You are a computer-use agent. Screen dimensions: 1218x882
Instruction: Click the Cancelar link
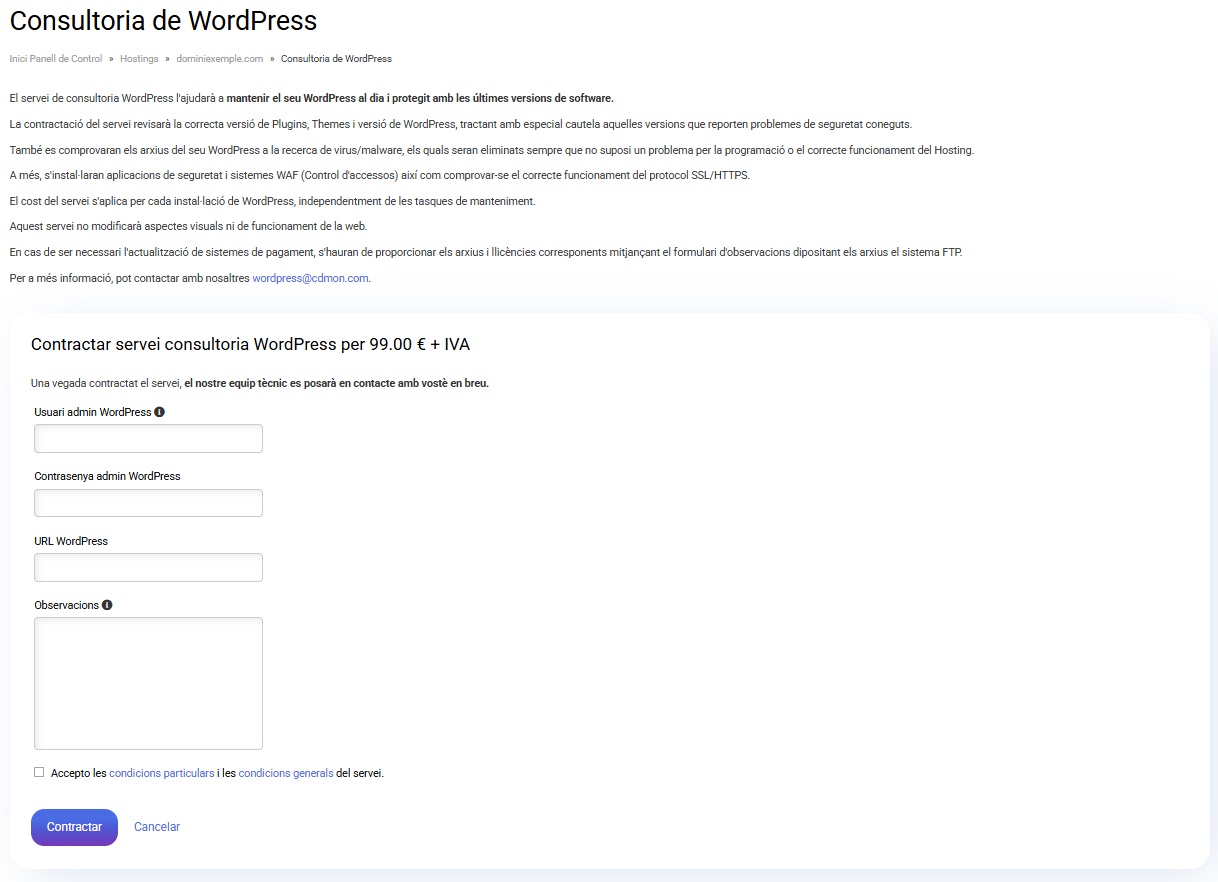pos(157,827)
